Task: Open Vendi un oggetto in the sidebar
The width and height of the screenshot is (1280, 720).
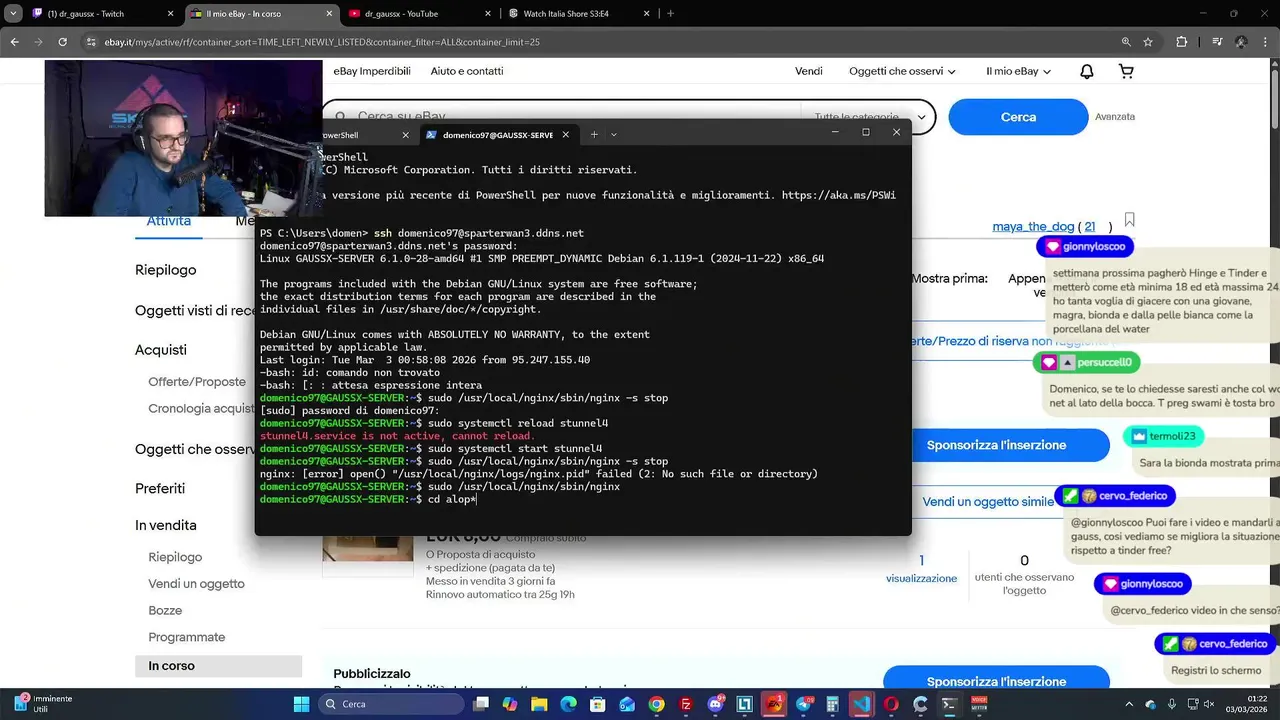Action: [196, 584]
